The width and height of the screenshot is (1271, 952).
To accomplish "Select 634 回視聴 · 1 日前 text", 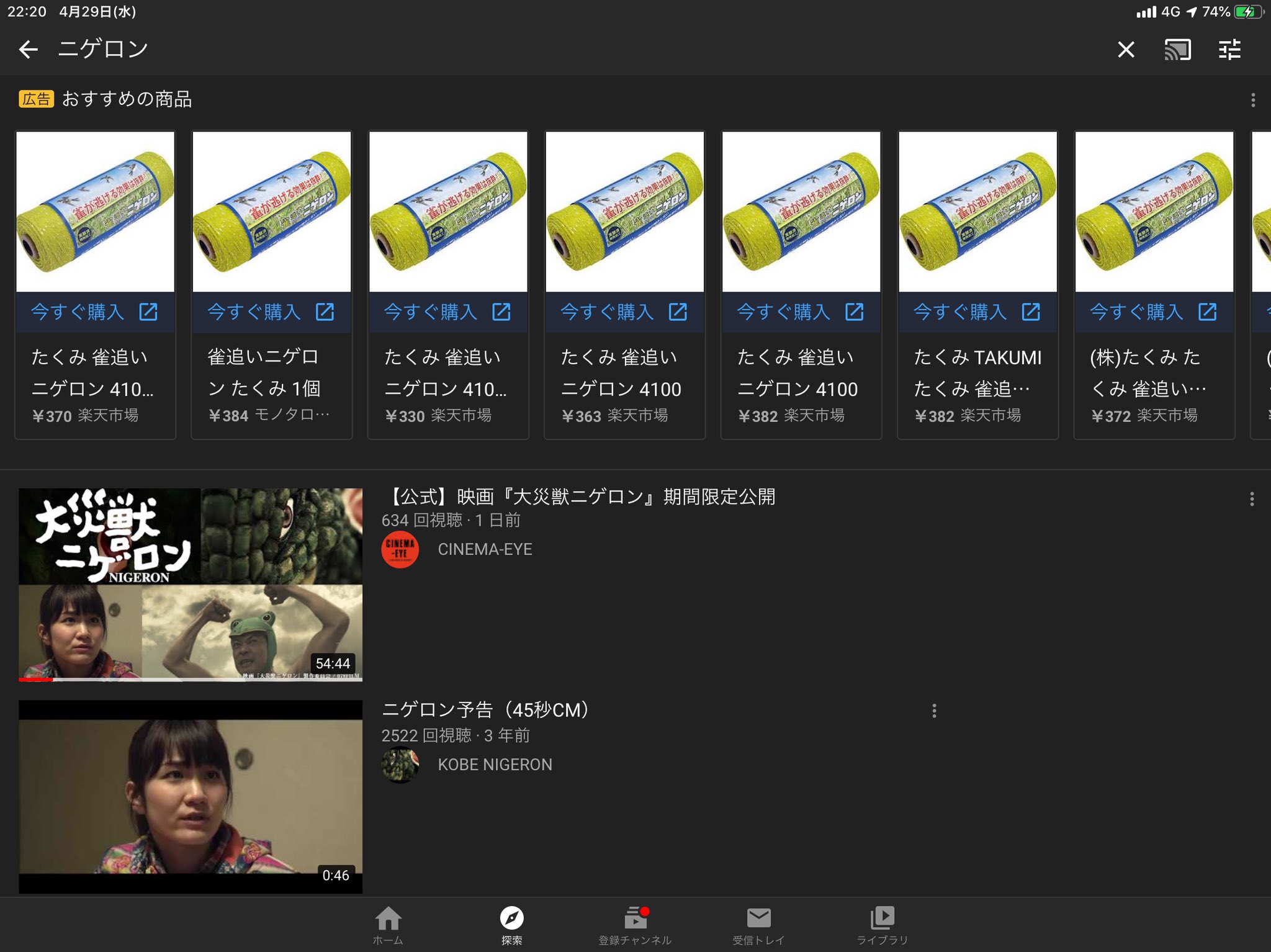I will [x=451, y=520].
